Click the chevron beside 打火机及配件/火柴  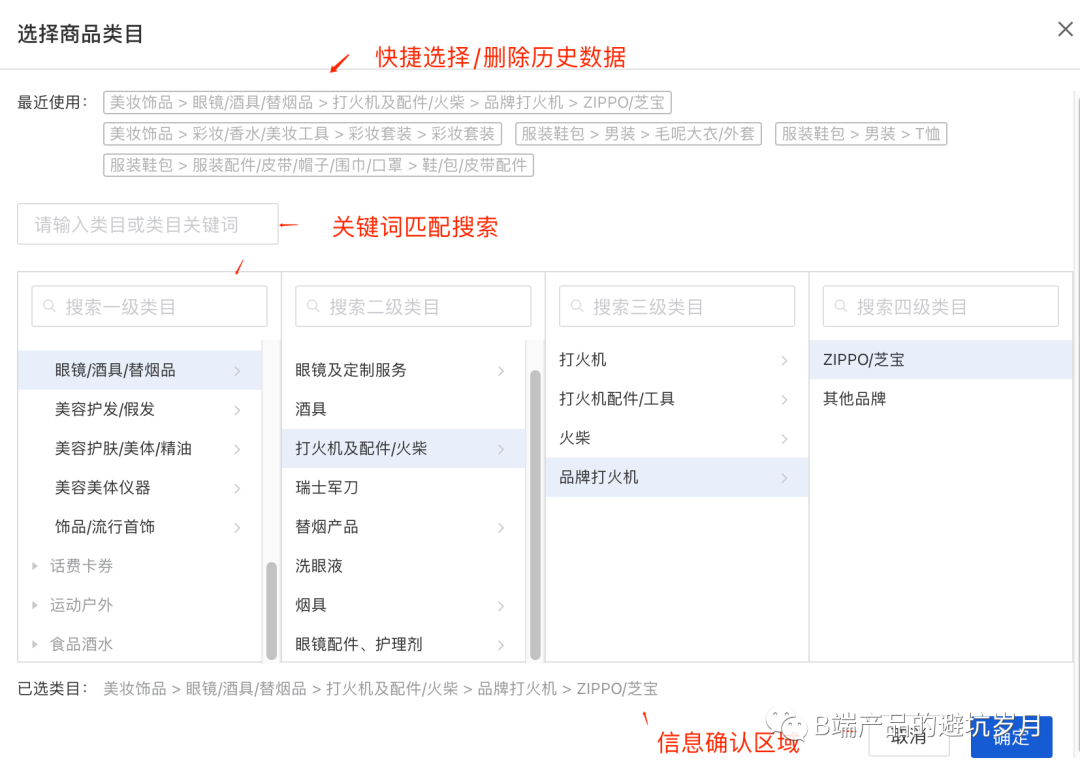(500, 448)
